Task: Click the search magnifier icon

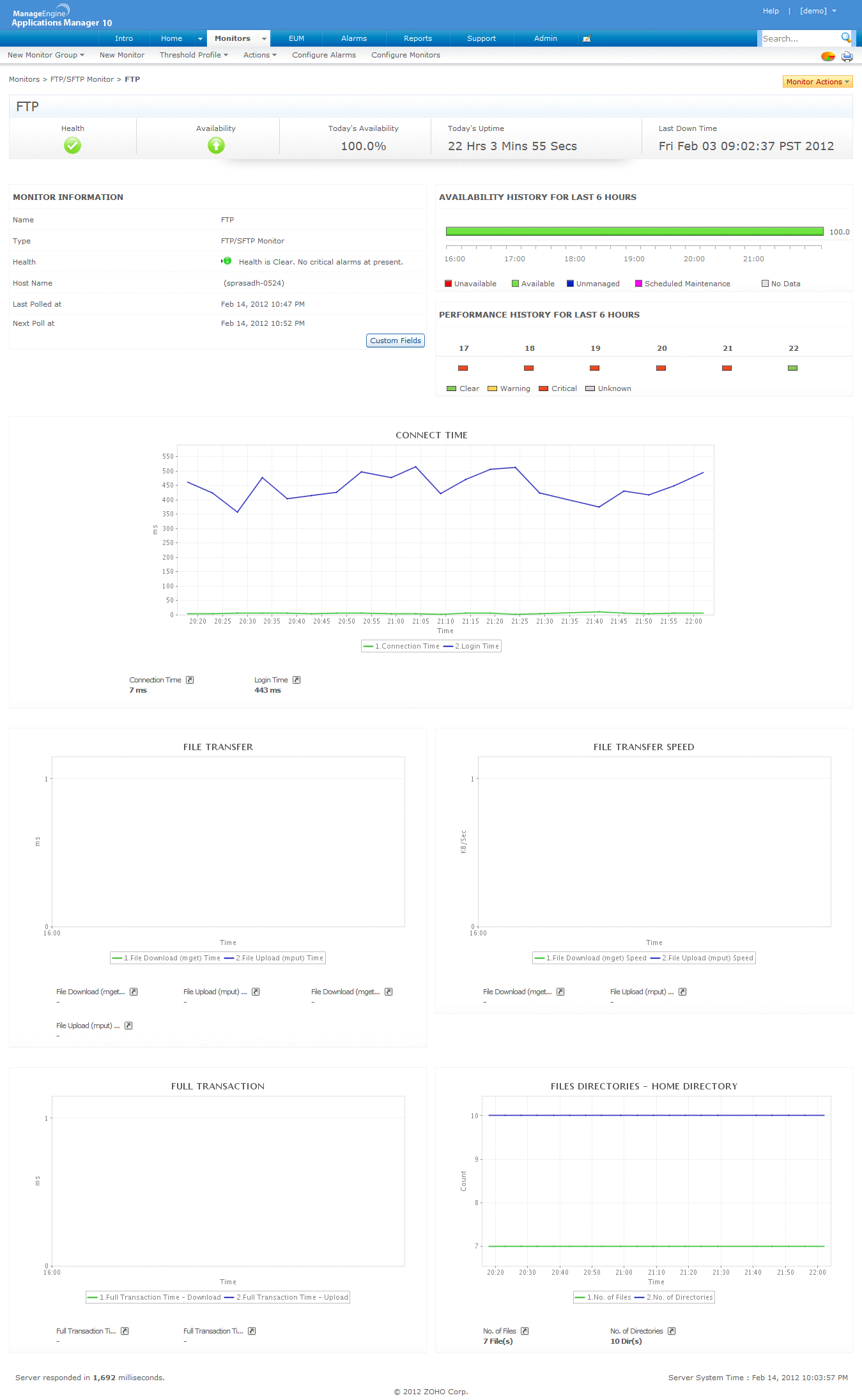Action: (x=845, y=38)
